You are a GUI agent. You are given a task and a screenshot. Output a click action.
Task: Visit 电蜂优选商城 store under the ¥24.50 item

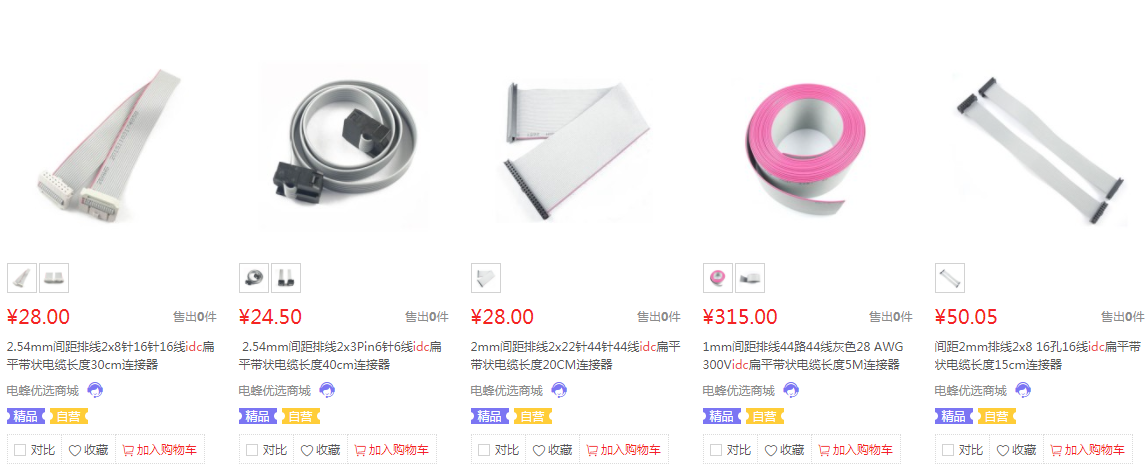pyautogui.click(x=274, y=391)
